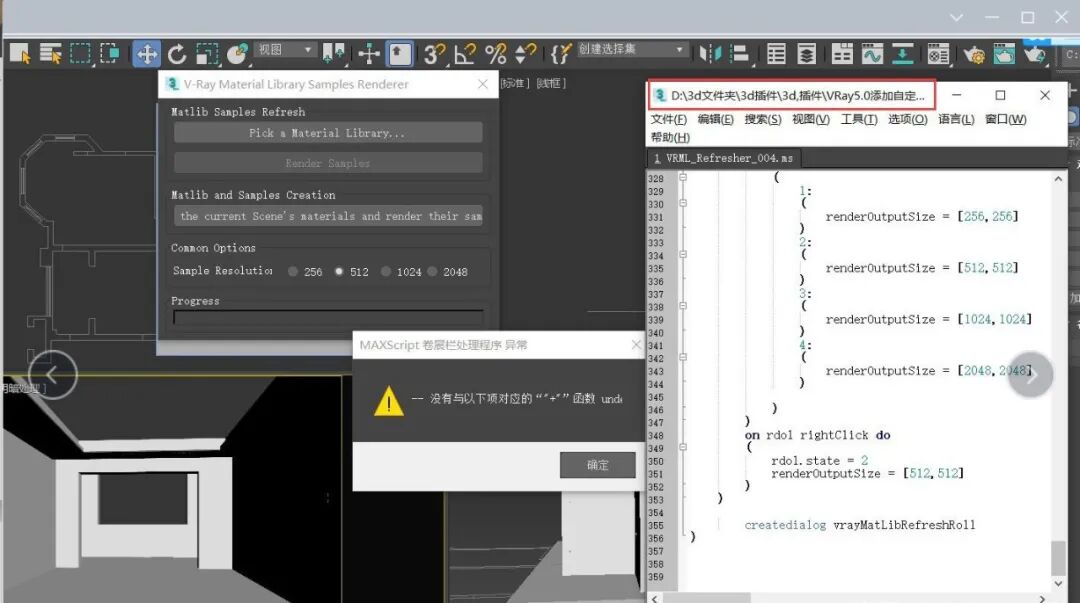Toggle the Keyboard Shortcut Override button

click(399, 54)
